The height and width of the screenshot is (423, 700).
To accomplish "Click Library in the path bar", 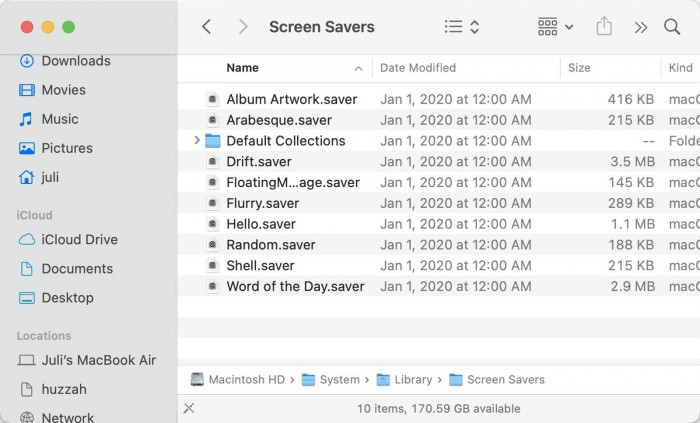I will click(412, 380).
